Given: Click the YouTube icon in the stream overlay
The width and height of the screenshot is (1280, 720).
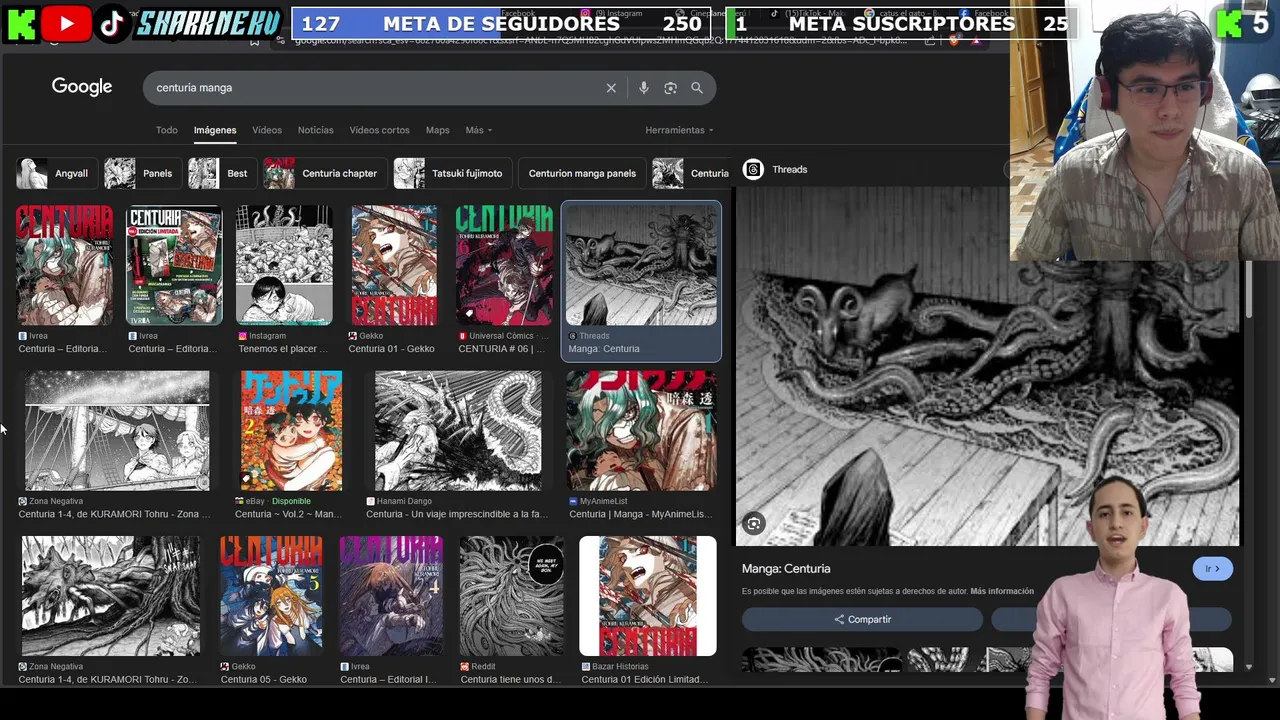Looking at the screenshot, I should (x=67, y=23).
